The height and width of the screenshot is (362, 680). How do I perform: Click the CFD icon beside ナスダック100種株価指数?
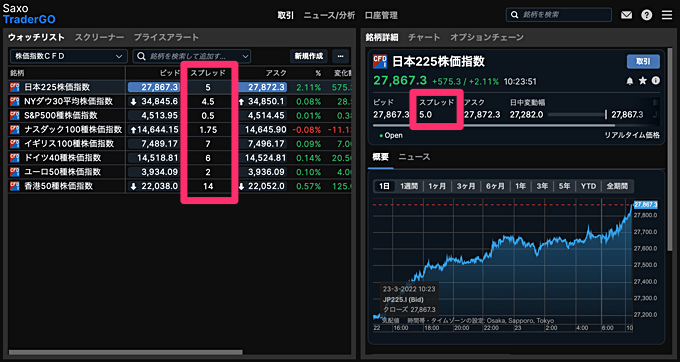14,130
